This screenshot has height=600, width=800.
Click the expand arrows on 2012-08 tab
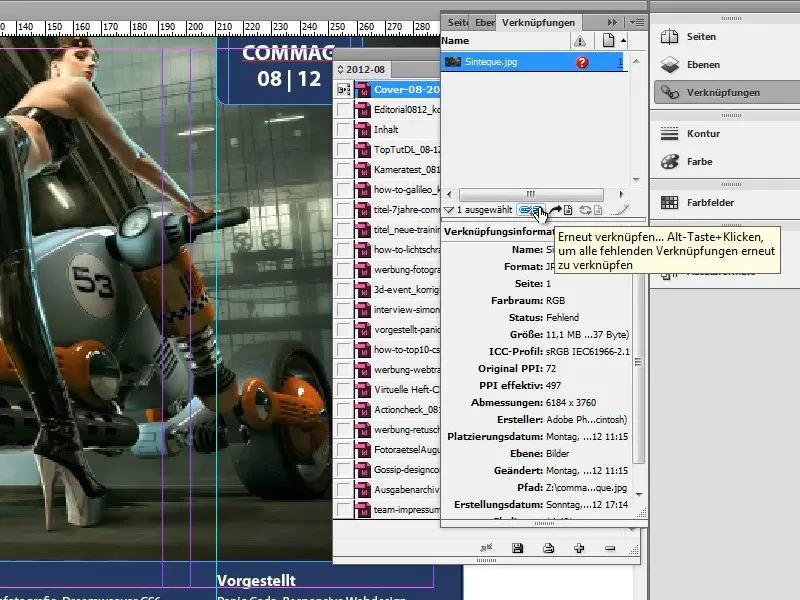(340, 69)
